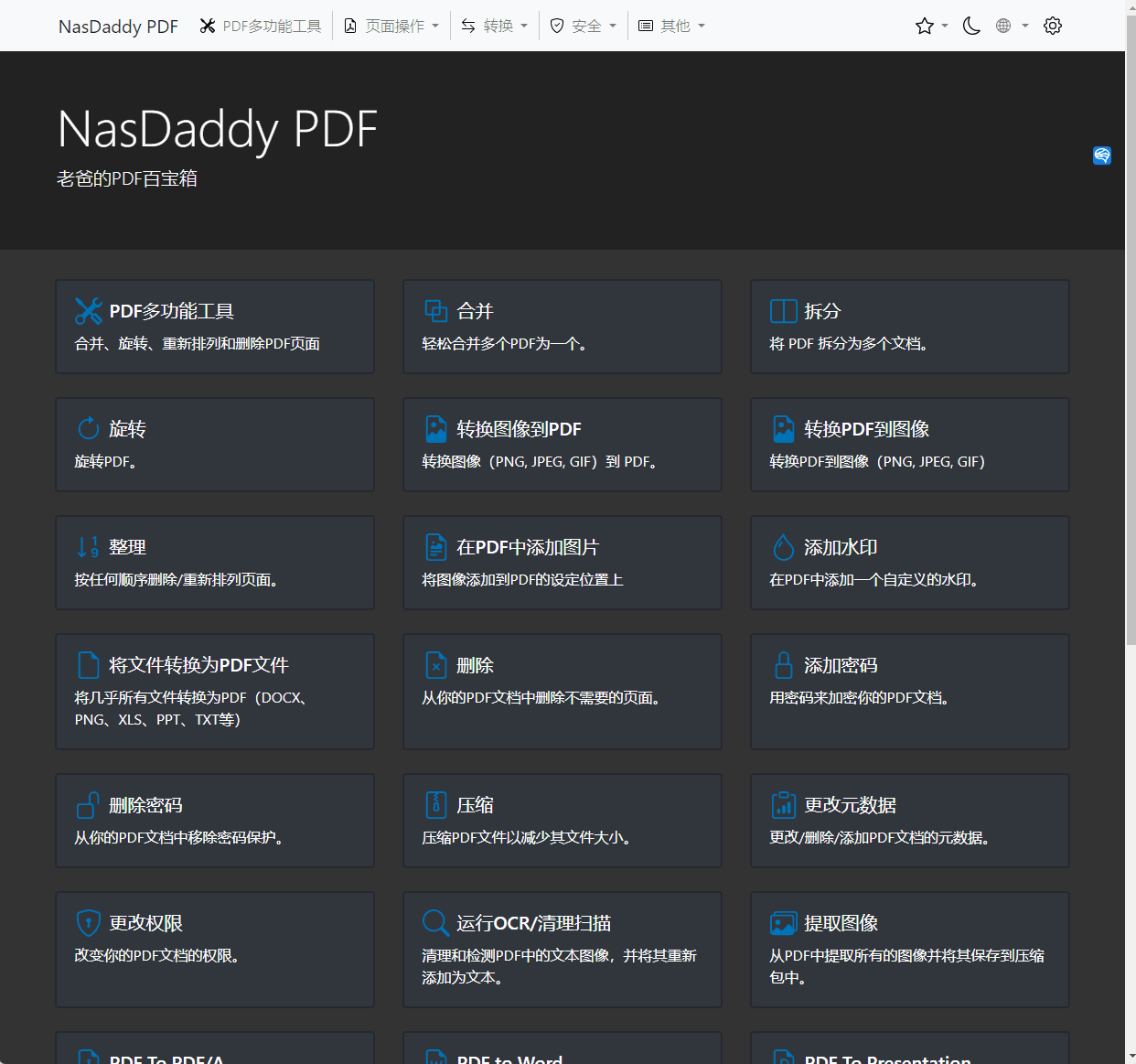Click the merge icon on 合并 card

(x=435, y=311)
